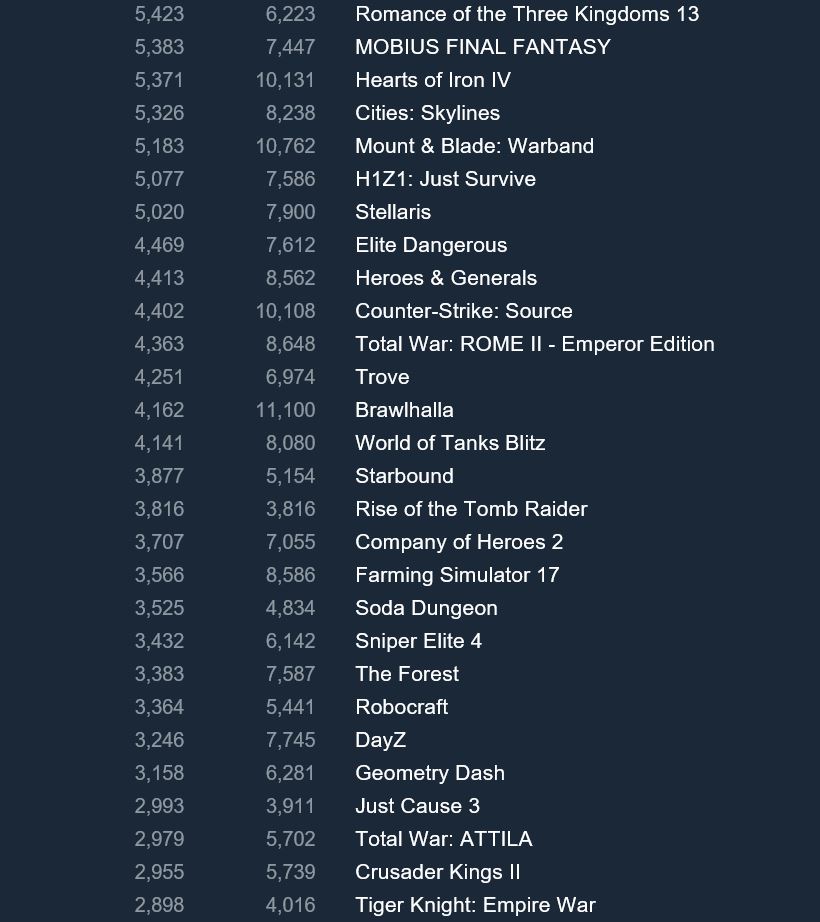
Task: Select the Brawlhalla entry
Action: point(404,410)
